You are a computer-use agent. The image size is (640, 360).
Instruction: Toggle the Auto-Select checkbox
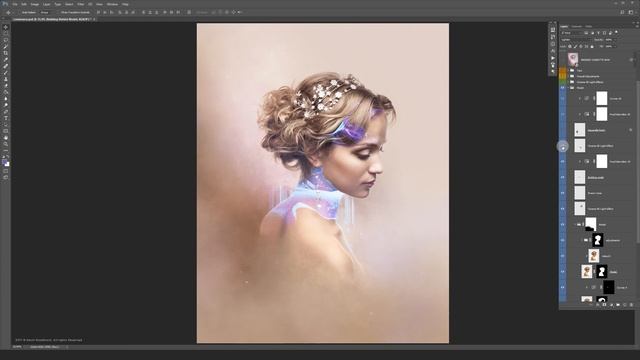pyautogui.click(x=19, y=12)
